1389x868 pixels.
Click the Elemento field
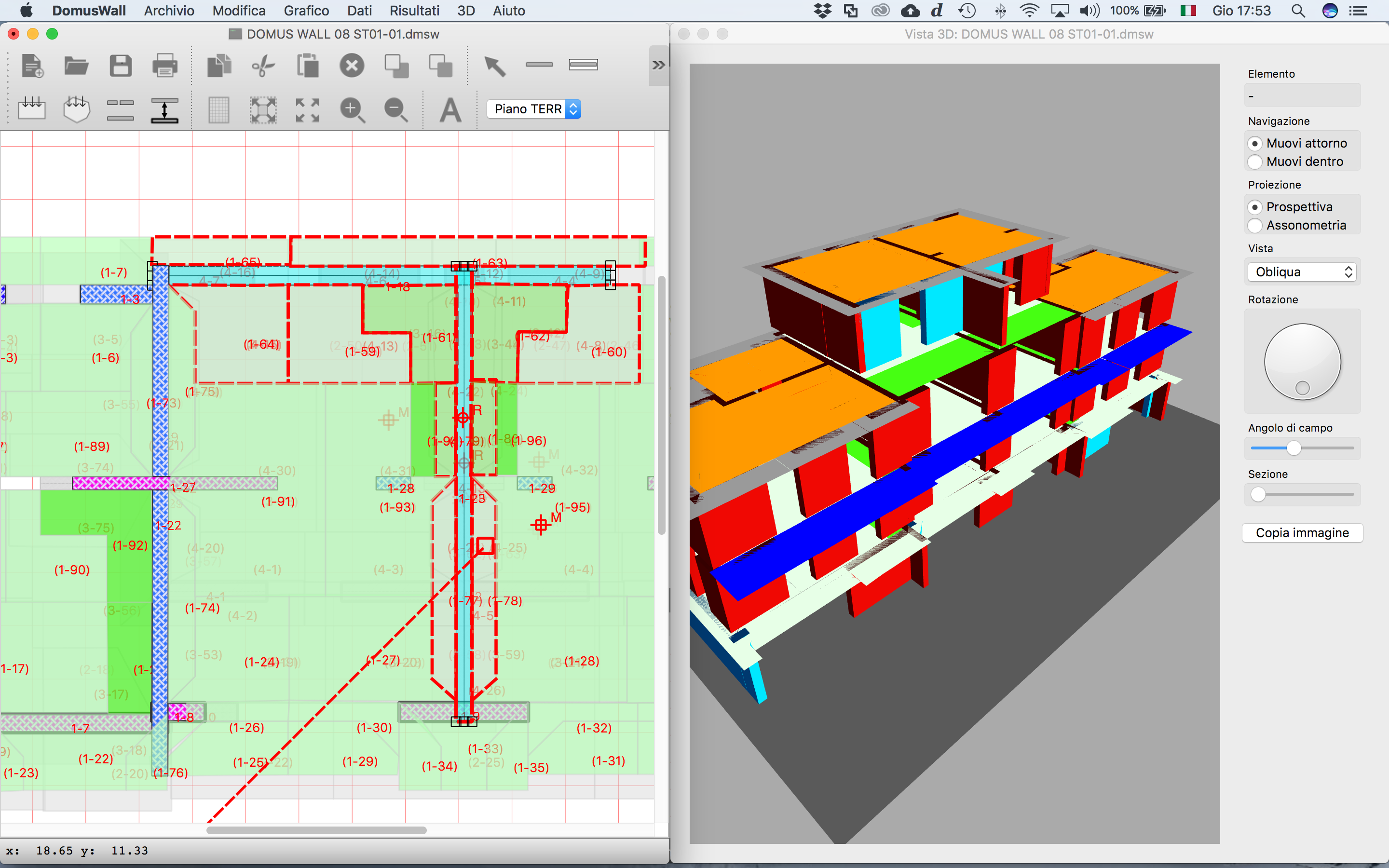coord(1302,95)
